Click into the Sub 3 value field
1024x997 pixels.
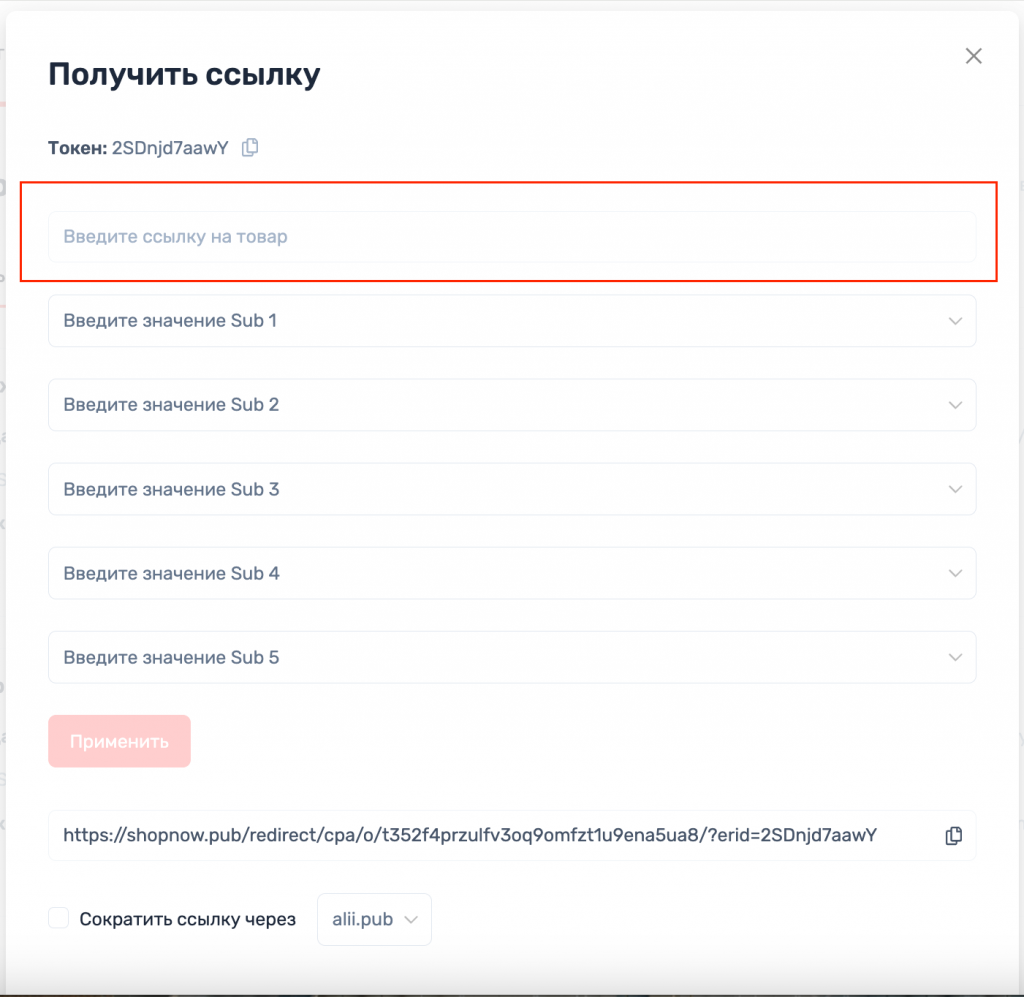[480, 489]
